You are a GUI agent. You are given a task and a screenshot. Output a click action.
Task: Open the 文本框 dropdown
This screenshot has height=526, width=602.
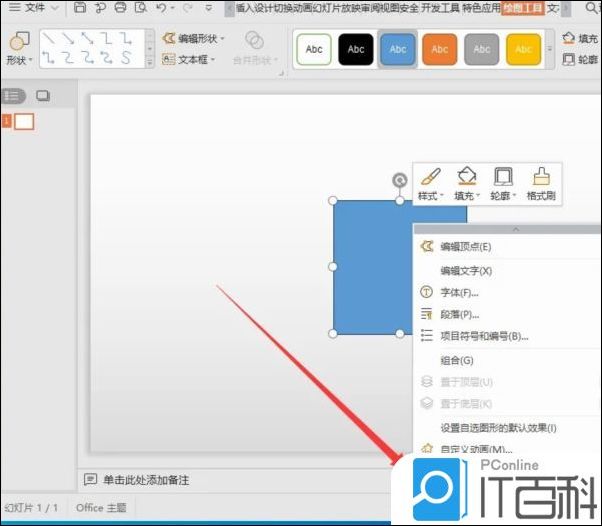189,59
